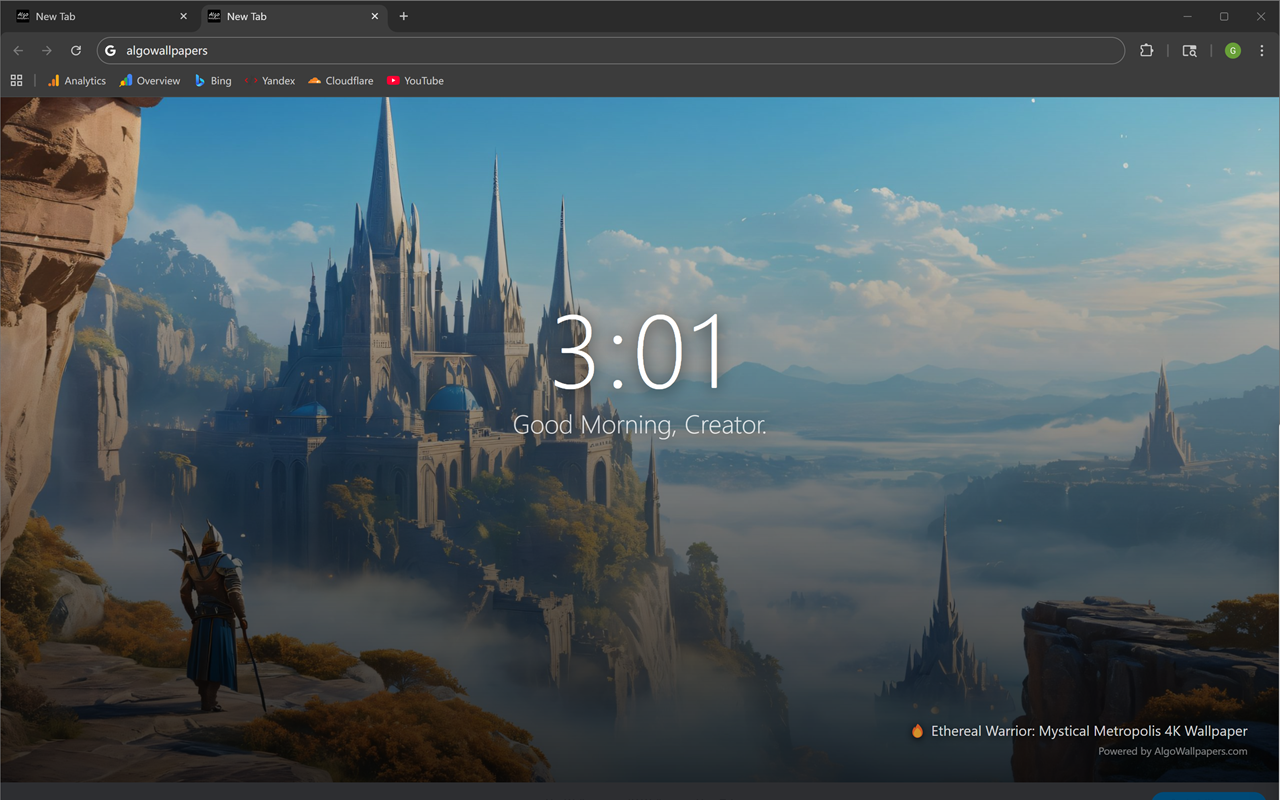Image resolution: width=1280 pixels, height=800 pixels.
Task: Open Ethereal Warrior: Mystical Metropolis wallpaper link
Action: click(1089, 731)
